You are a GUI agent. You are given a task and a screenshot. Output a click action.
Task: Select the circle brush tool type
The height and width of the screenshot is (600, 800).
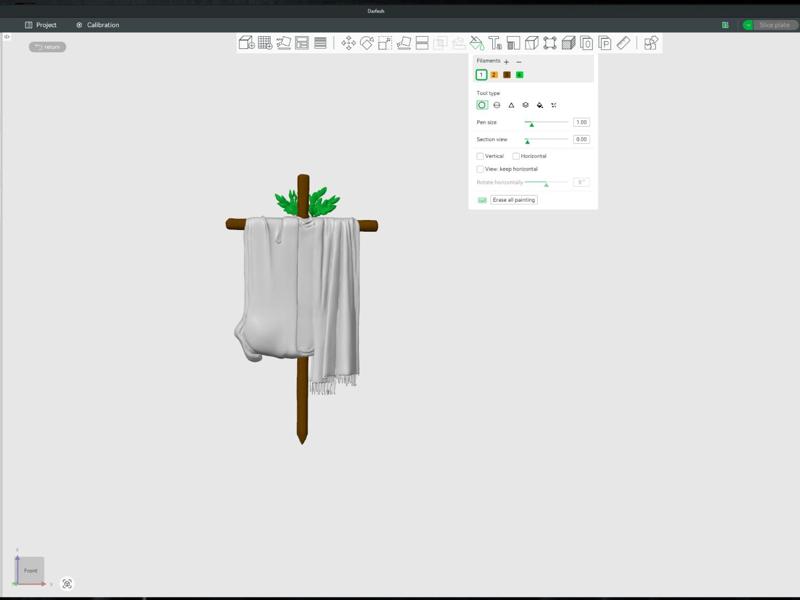(x=482, y=105)
